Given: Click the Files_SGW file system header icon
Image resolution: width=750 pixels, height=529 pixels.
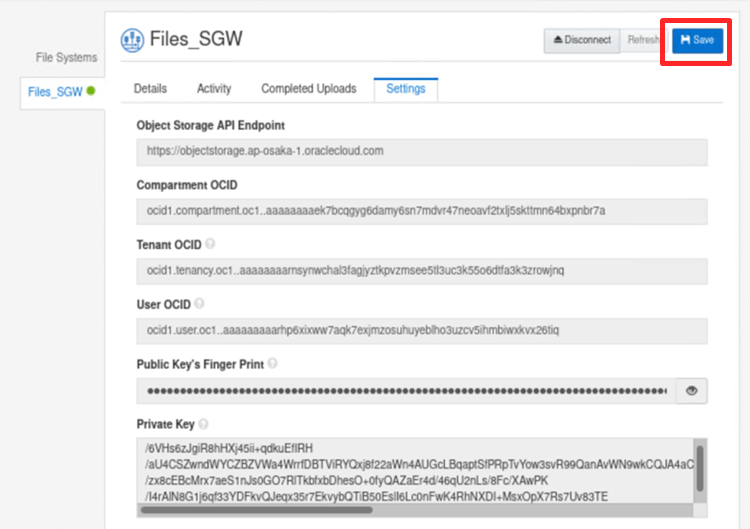Looking at the screenshot, I should pyautogui.click(x=132, y=40).
